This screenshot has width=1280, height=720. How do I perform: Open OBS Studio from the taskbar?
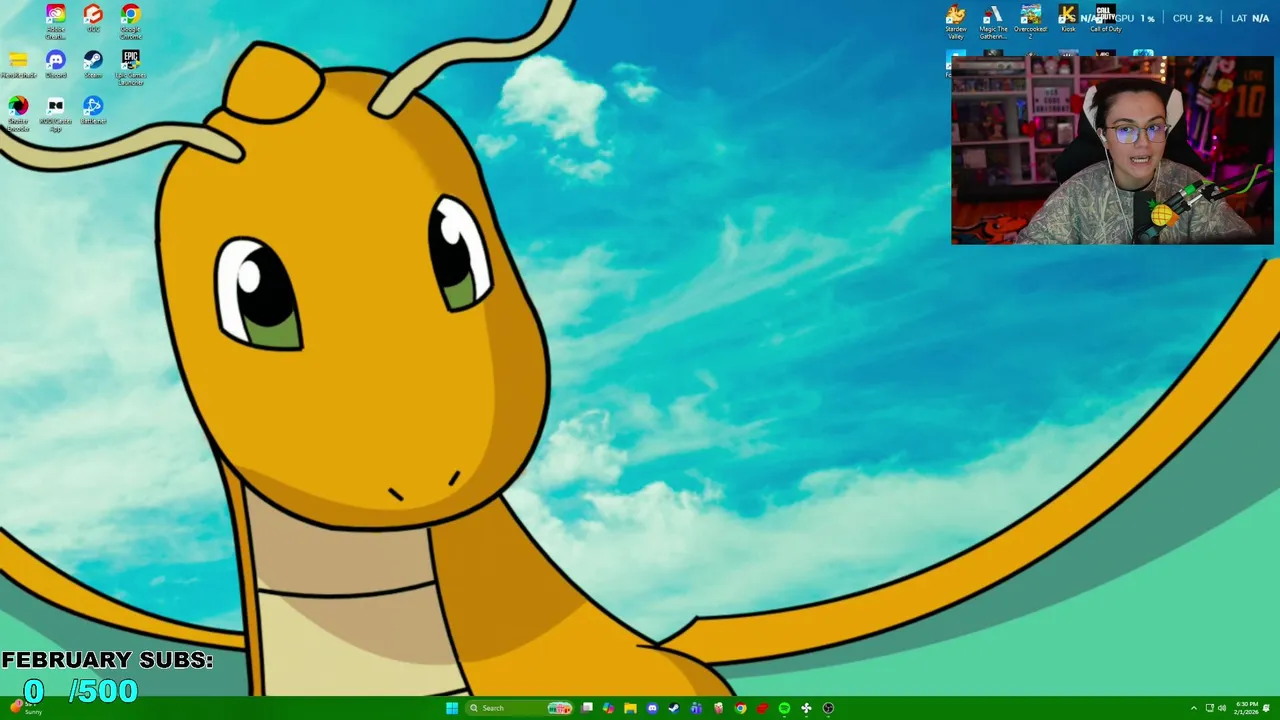pyautogui.click(x=828, y=708)
